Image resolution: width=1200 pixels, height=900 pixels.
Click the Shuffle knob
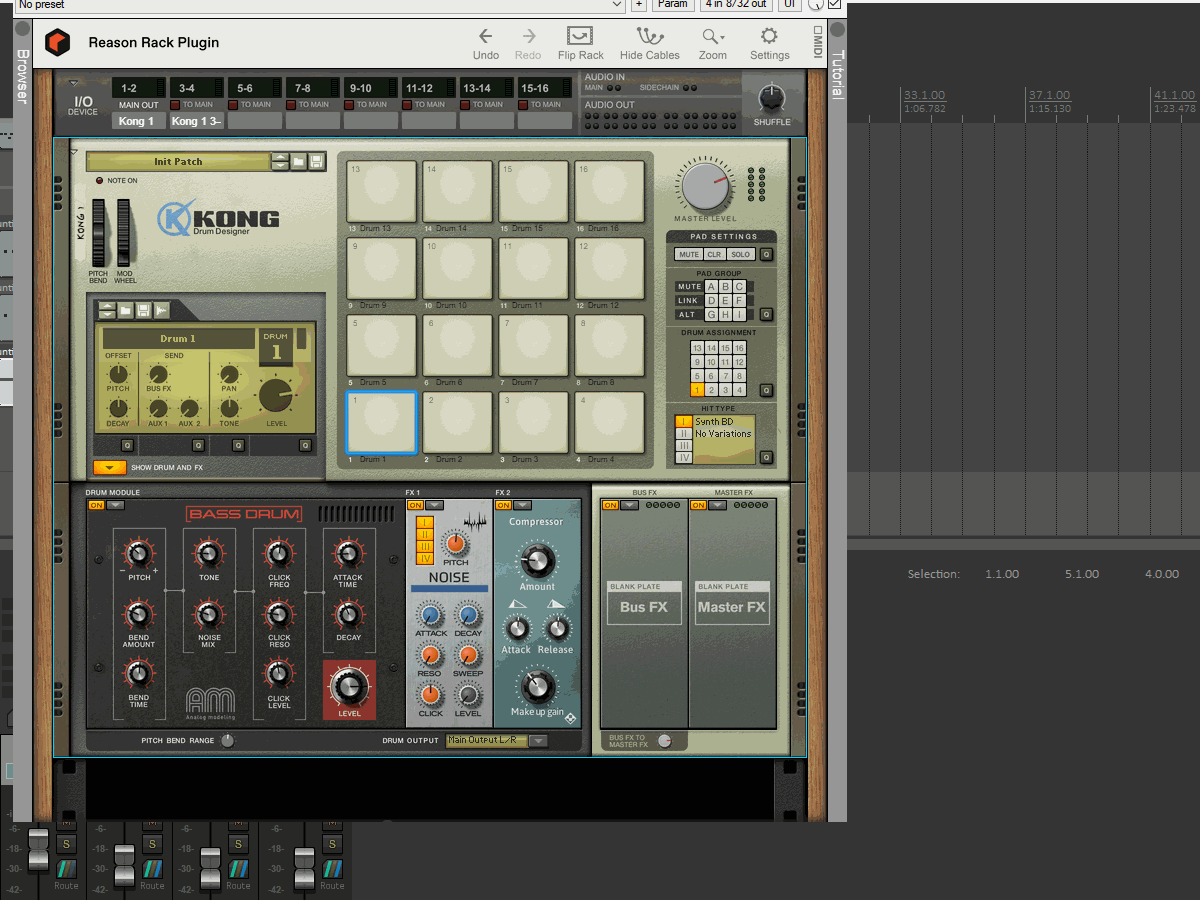(x=770, y=98)
